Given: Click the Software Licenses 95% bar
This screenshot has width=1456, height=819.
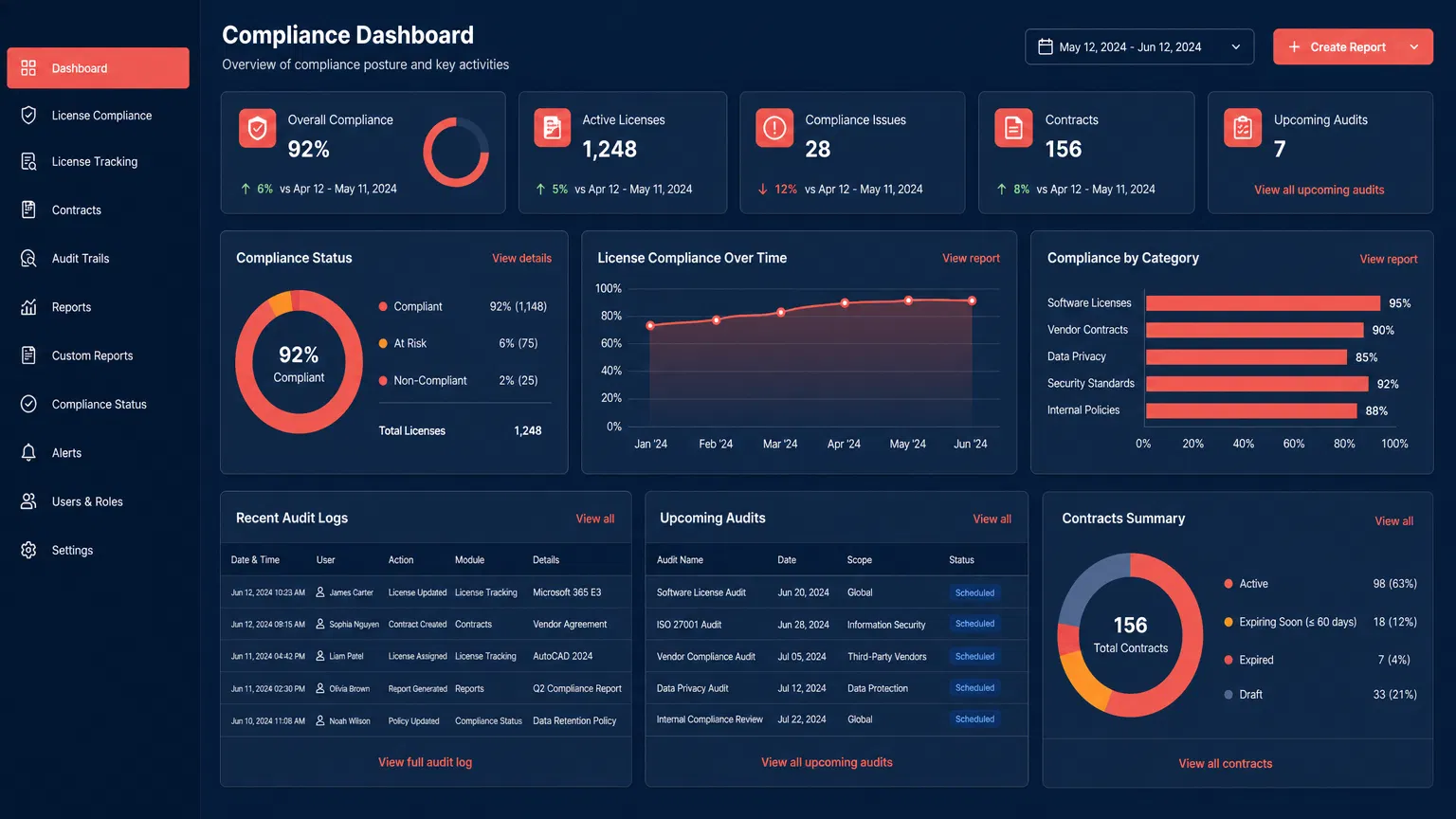Looking at the screenshot, I should coord(1262,303).
